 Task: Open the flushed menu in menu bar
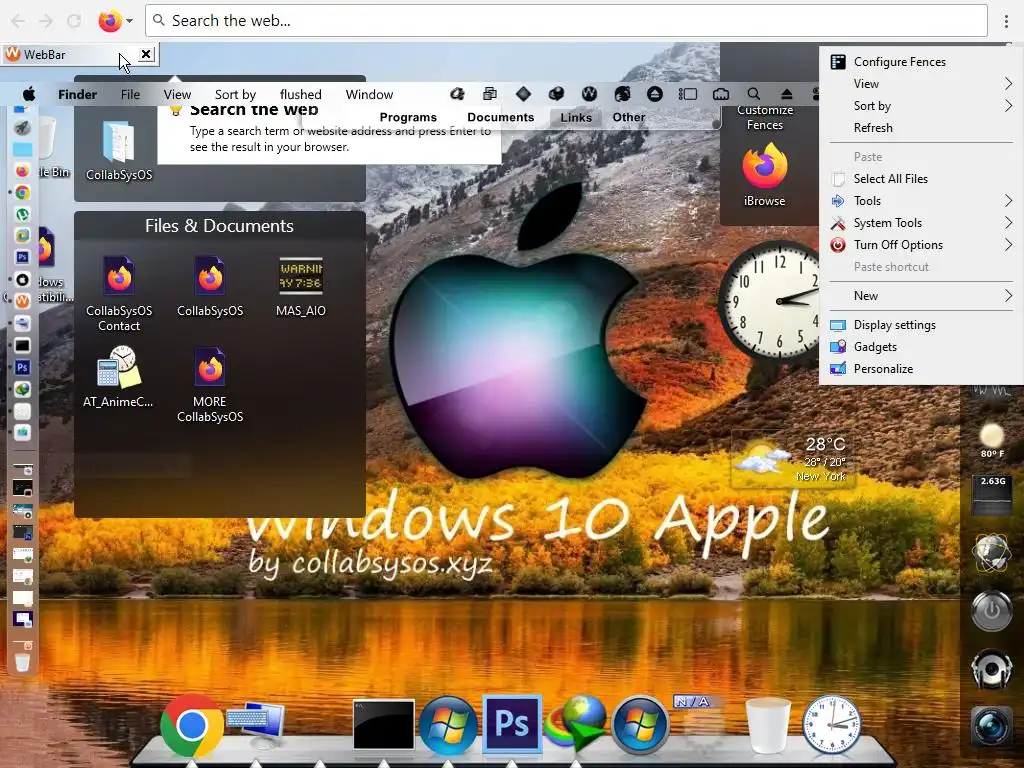pyautogui.click(x=300, y=94)
